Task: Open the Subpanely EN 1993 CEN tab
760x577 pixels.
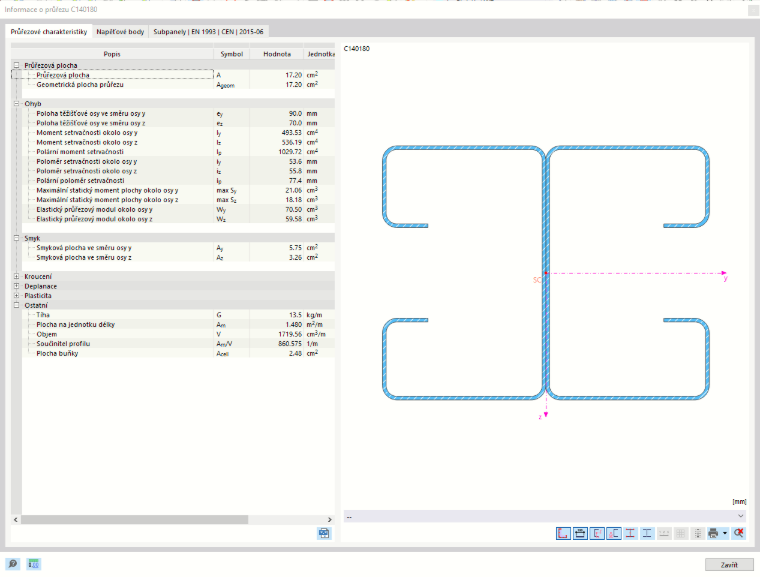Action: click(x=208, y=32)
